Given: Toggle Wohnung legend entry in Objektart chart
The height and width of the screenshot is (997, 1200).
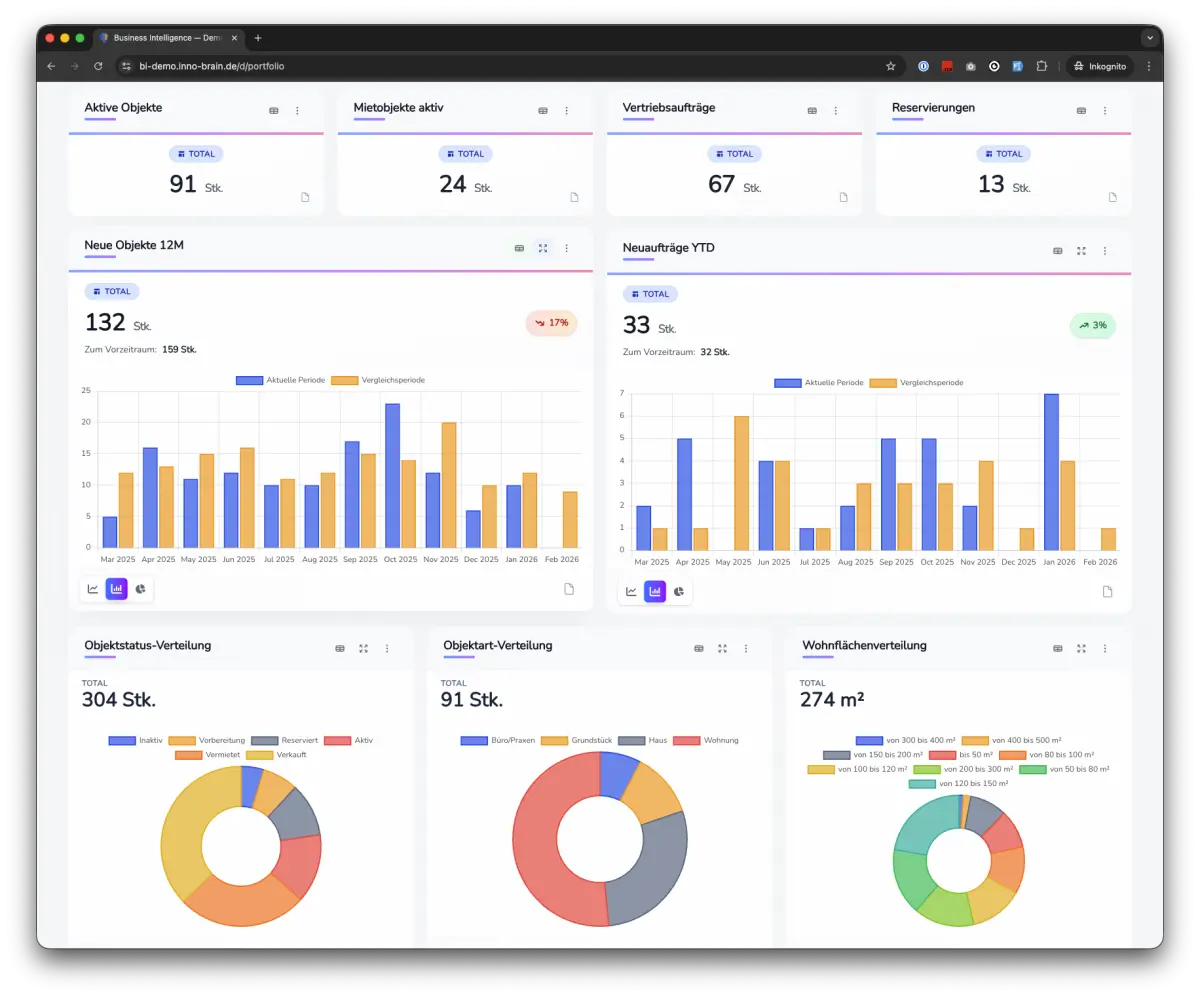Looking at the screenshot, I should (707, 740).
